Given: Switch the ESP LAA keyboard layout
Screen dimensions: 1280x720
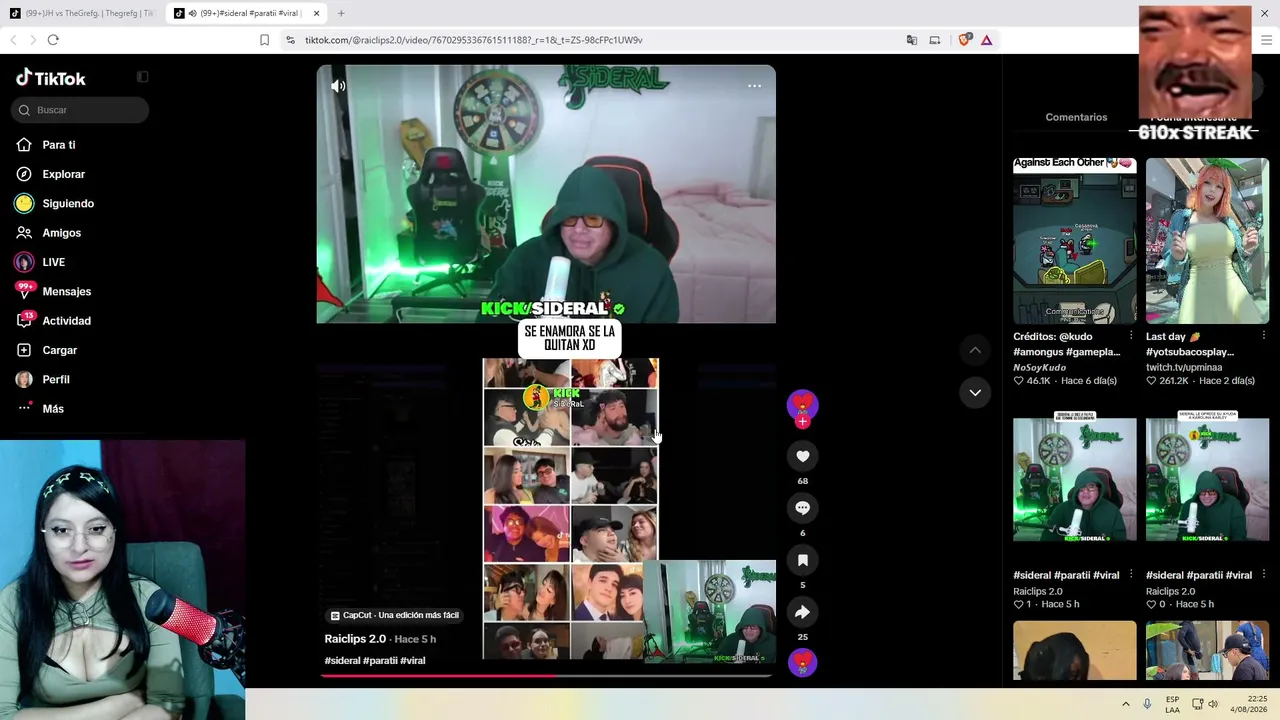Looking at the screenshot, I should pos(1172,704).
